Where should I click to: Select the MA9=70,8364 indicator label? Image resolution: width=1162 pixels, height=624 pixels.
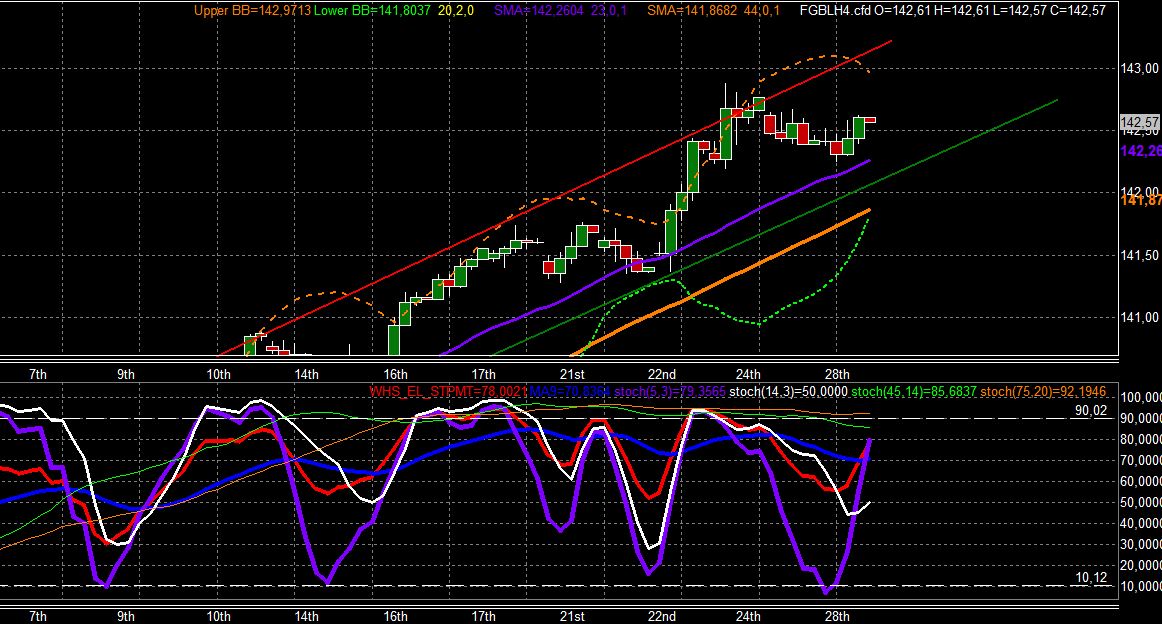tap(570, 391)
